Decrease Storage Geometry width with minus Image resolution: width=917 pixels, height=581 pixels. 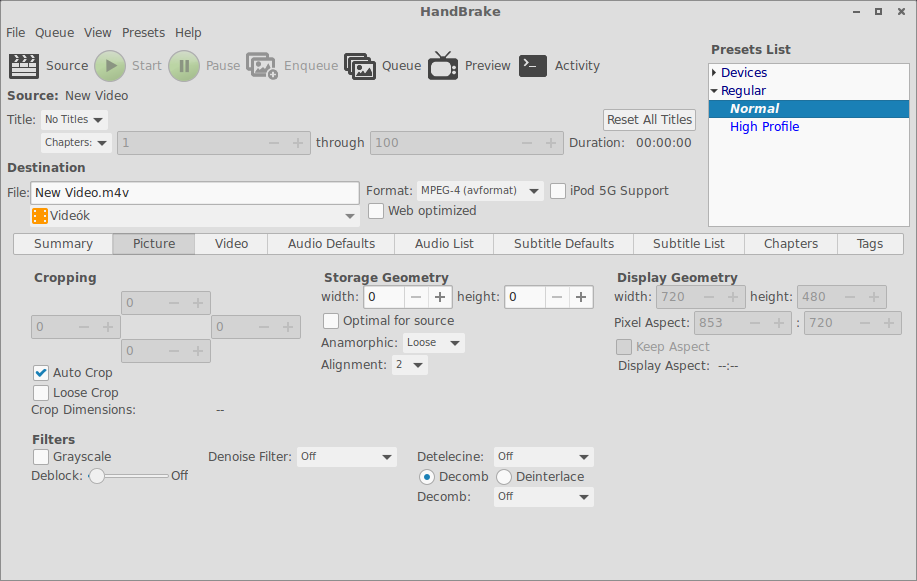416,297
